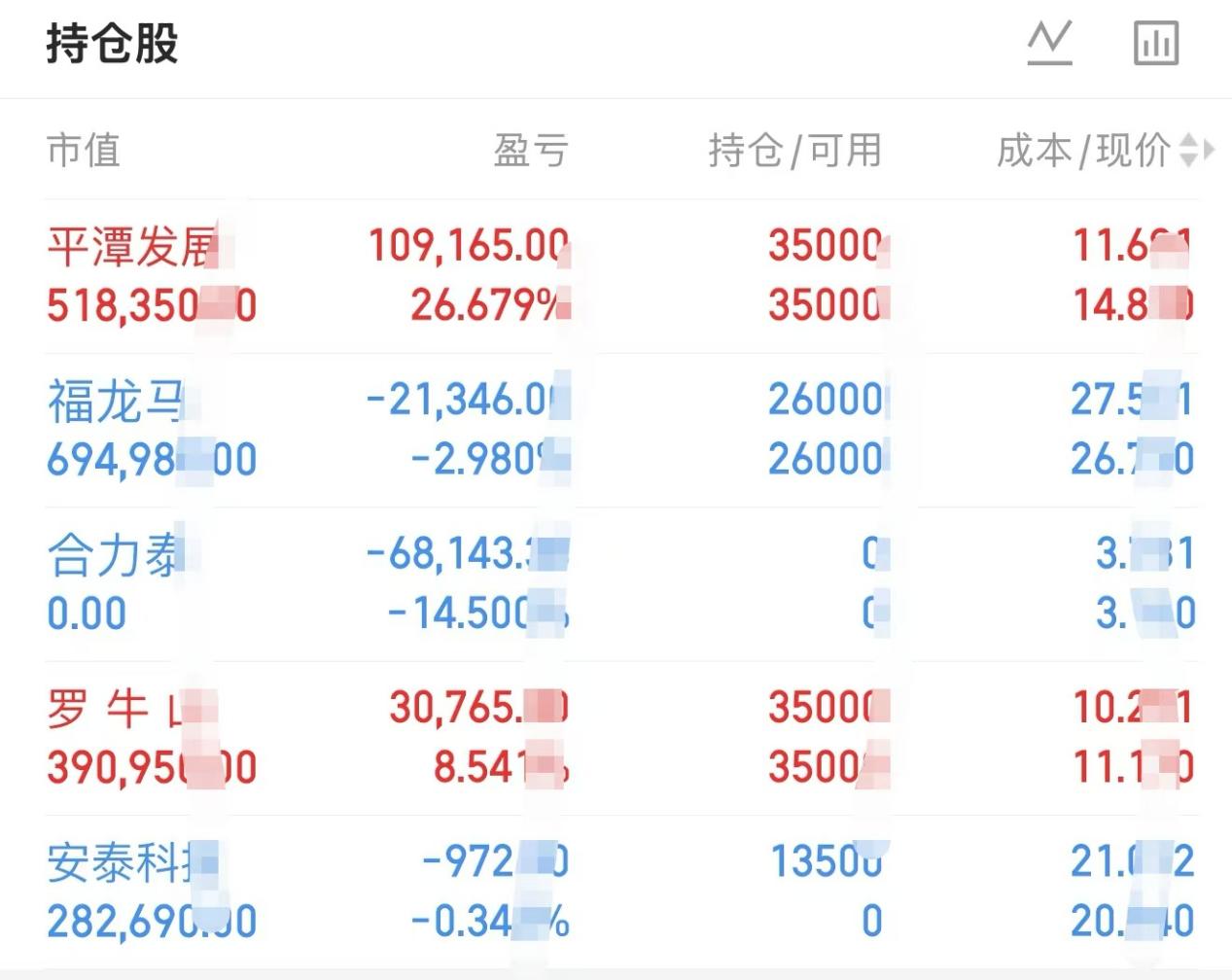Tap the 持仓股 section title
Viewport: 1232px width, 980px height.
(x=112, y=44)
